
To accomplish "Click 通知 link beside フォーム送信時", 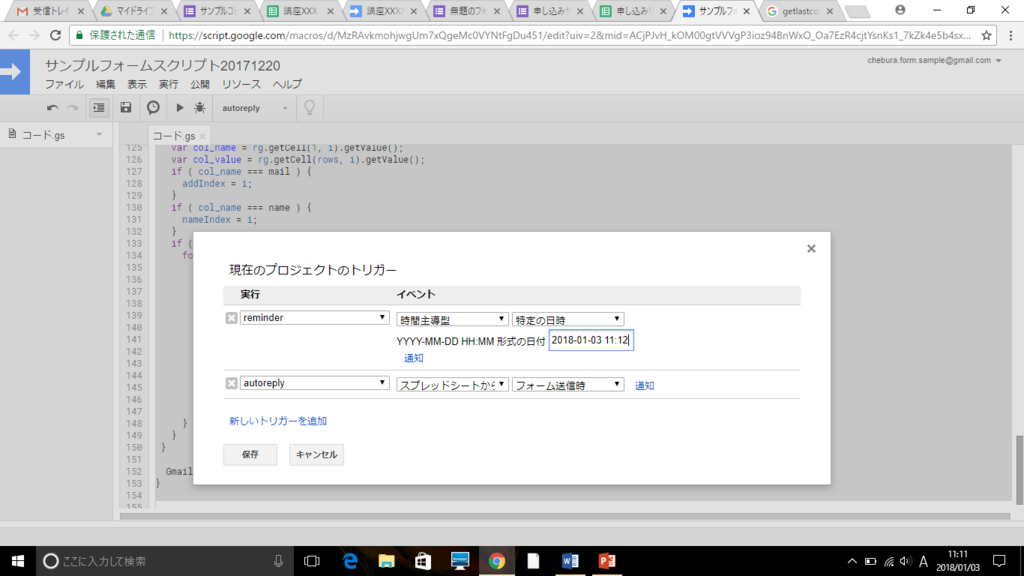I will tap(645, 385).
